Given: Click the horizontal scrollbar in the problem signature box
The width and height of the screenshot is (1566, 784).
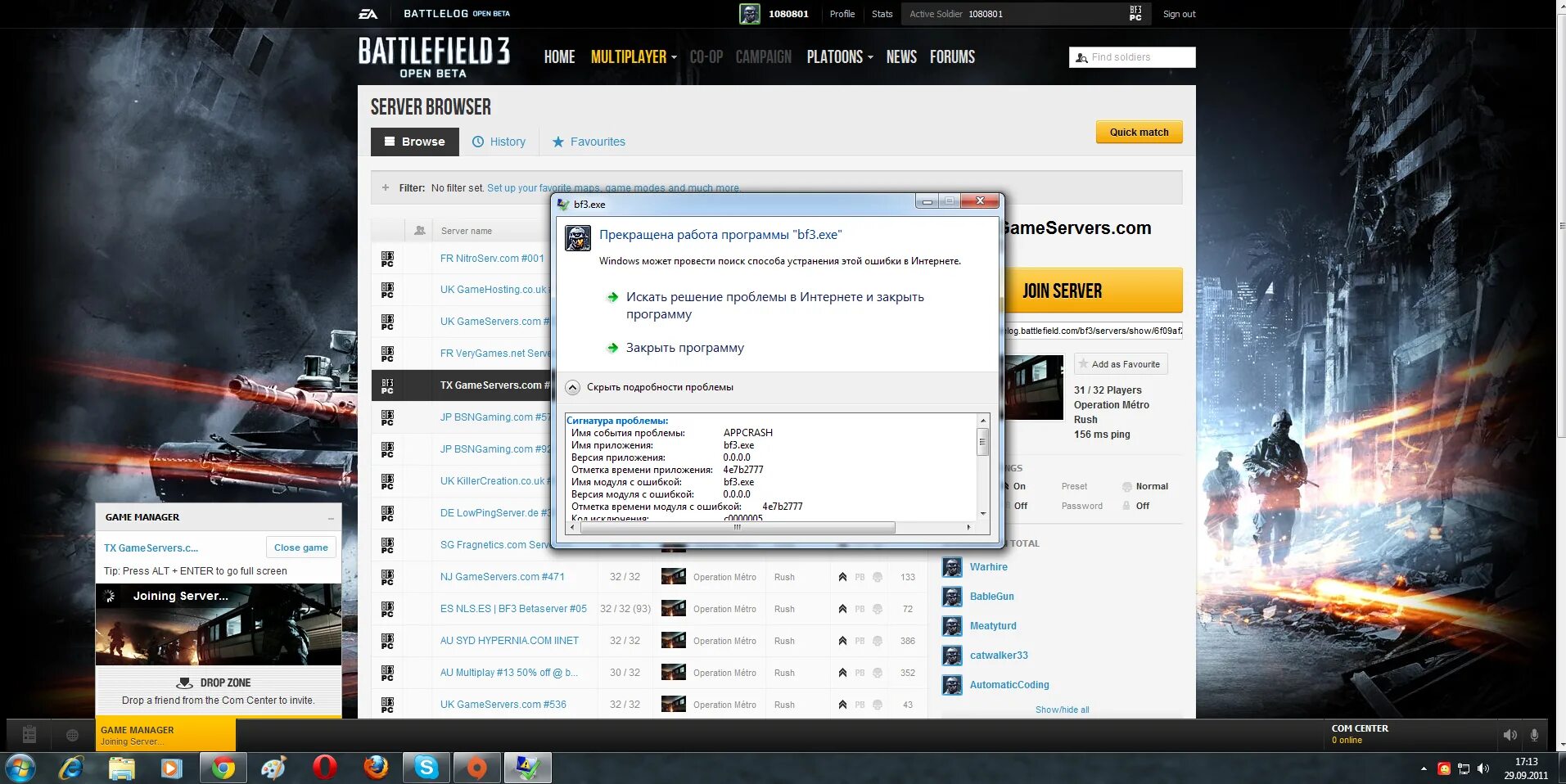Looking at the screenshot, I should [x=737, y=528].
